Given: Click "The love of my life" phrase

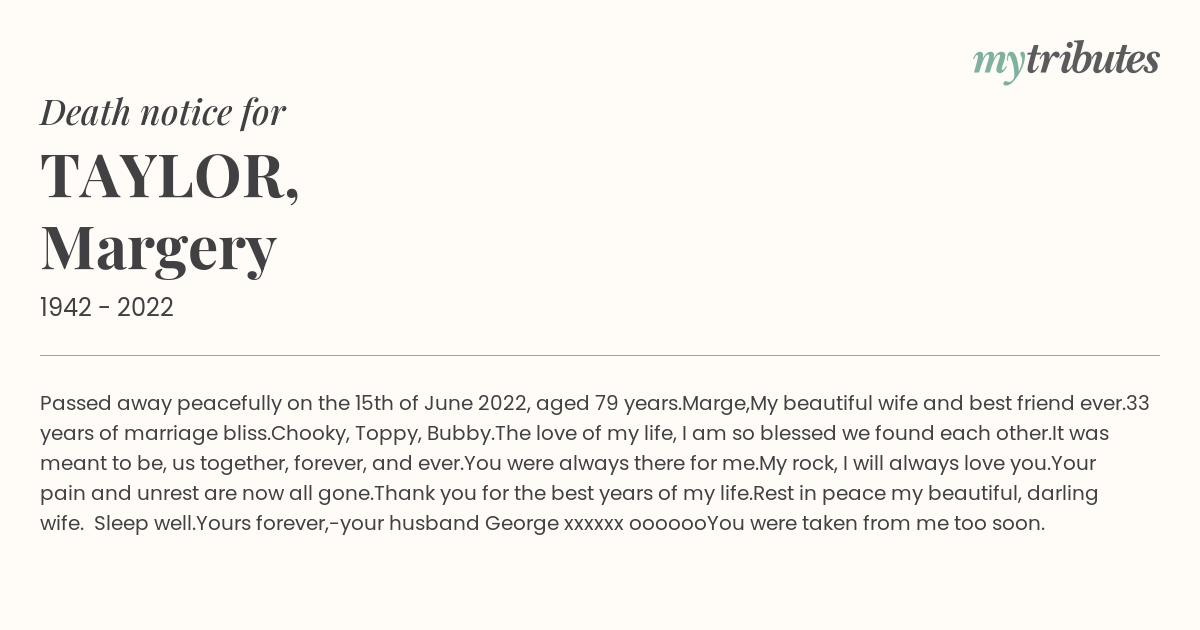Looking at the screenshot, I should (582, 434).
